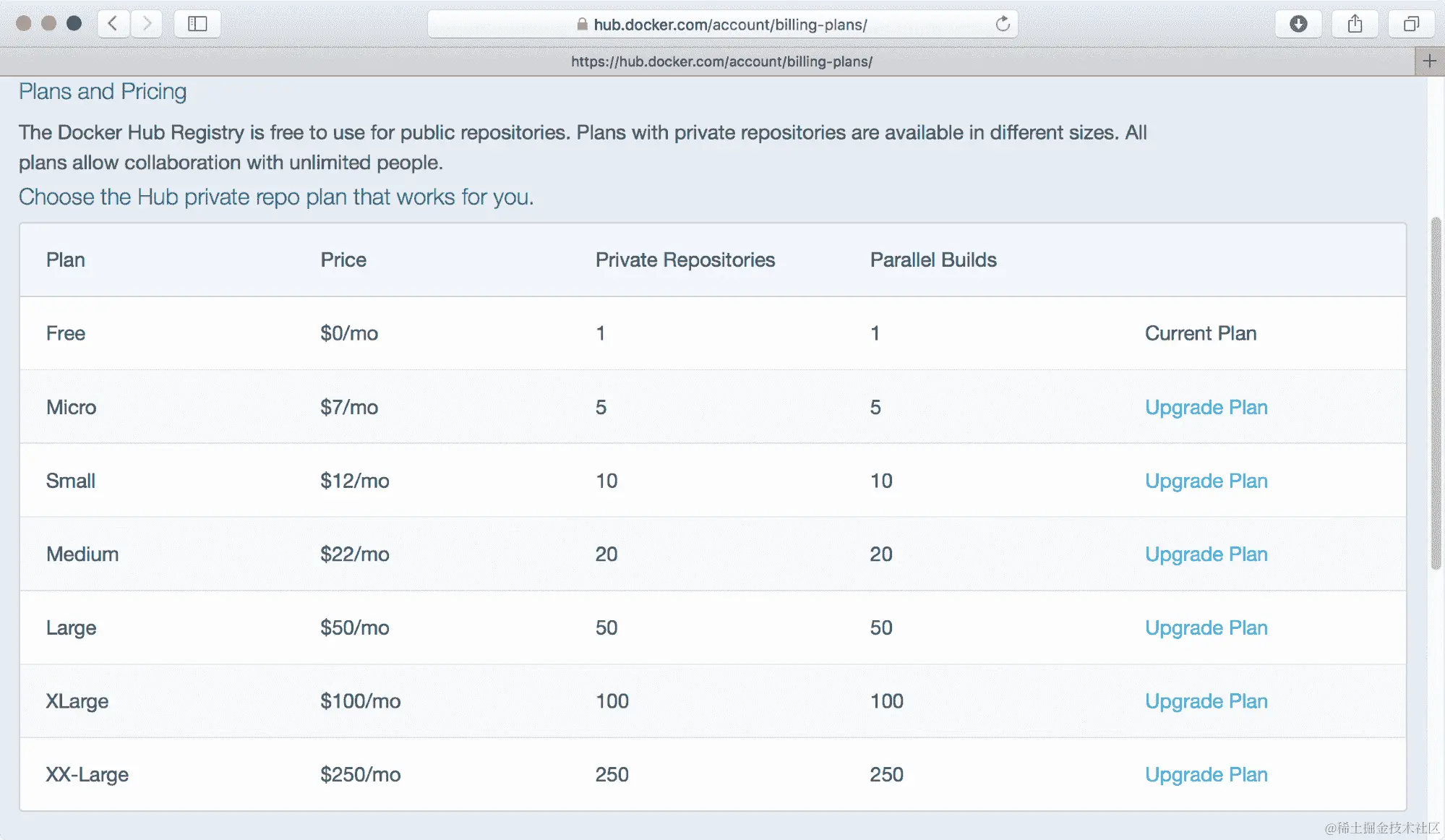1445x840 pixels.
Task: Click the address bar URL field
Action: [x=730, y=25]
